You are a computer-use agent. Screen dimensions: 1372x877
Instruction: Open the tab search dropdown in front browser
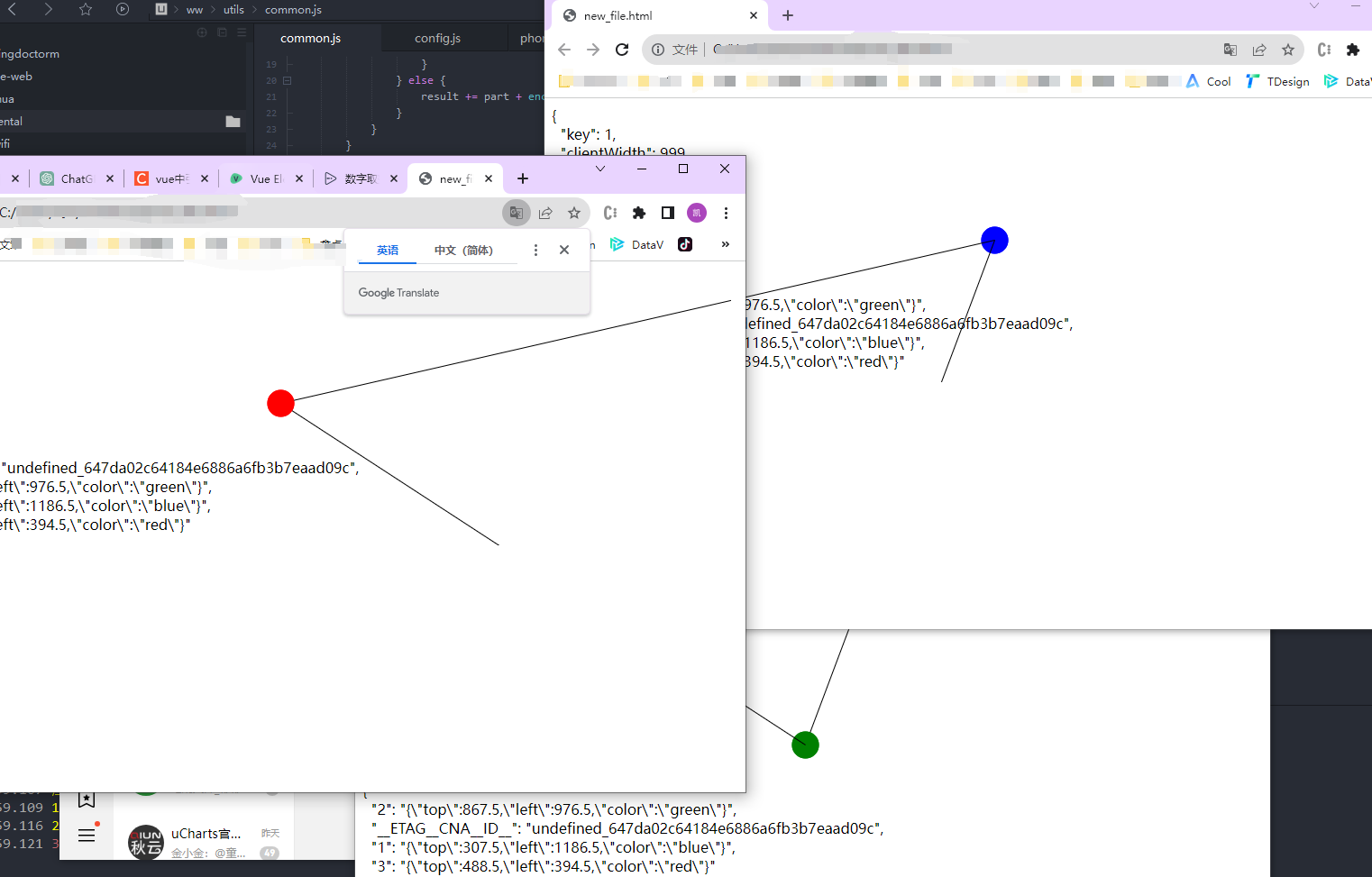coord(600,169)
